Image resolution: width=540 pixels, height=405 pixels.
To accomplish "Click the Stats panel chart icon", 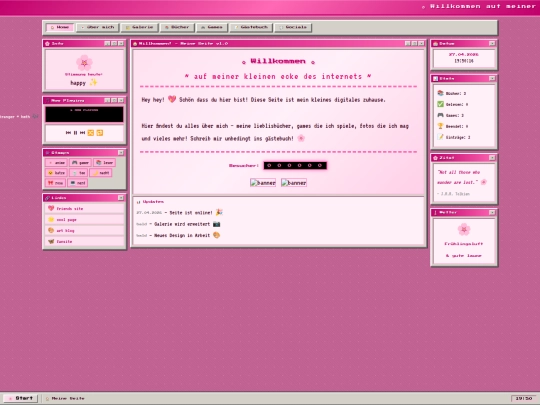I will pyautogui.click(x=435, y=79).
